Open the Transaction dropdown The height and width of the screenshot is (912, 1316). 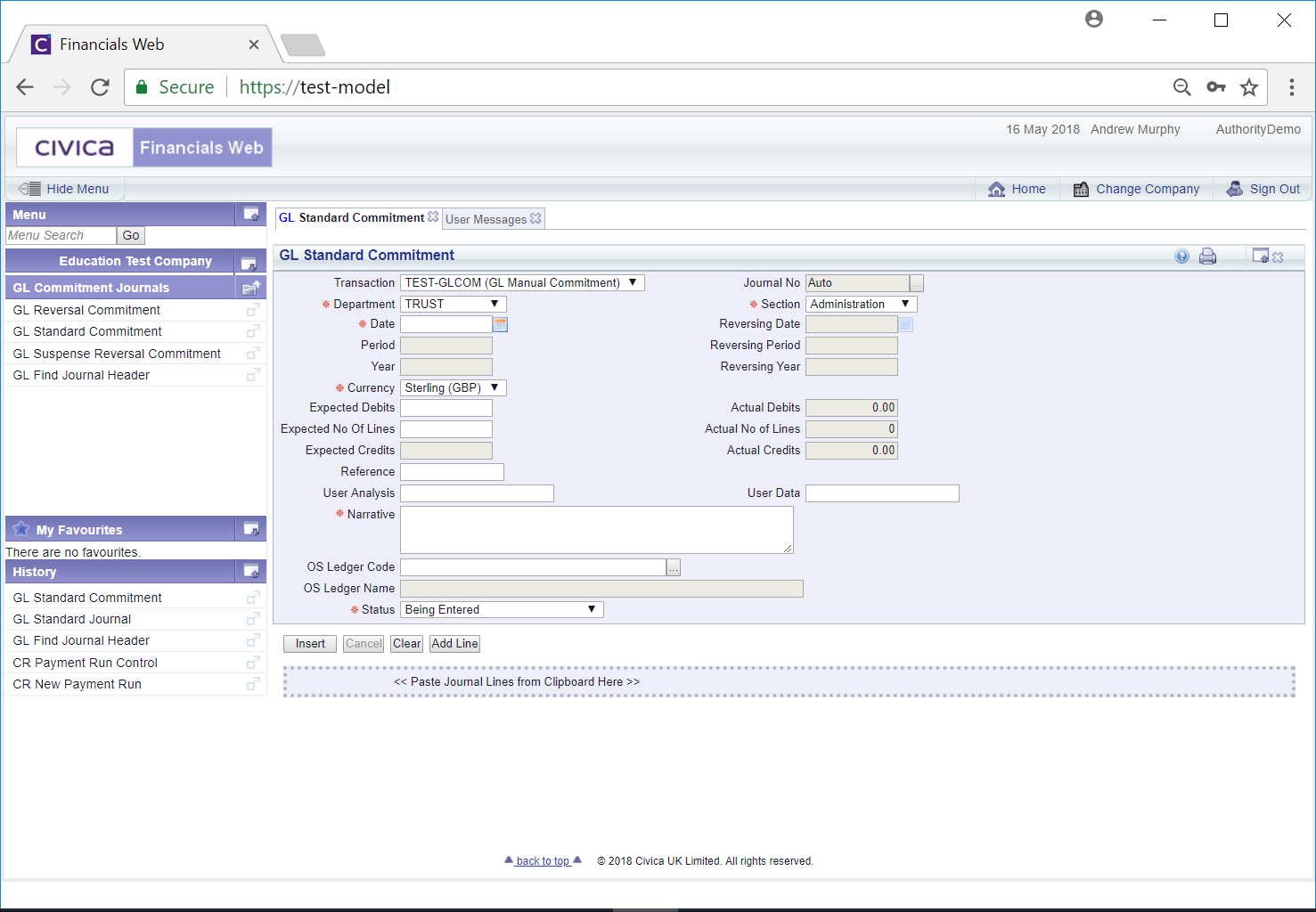point(522,283)
